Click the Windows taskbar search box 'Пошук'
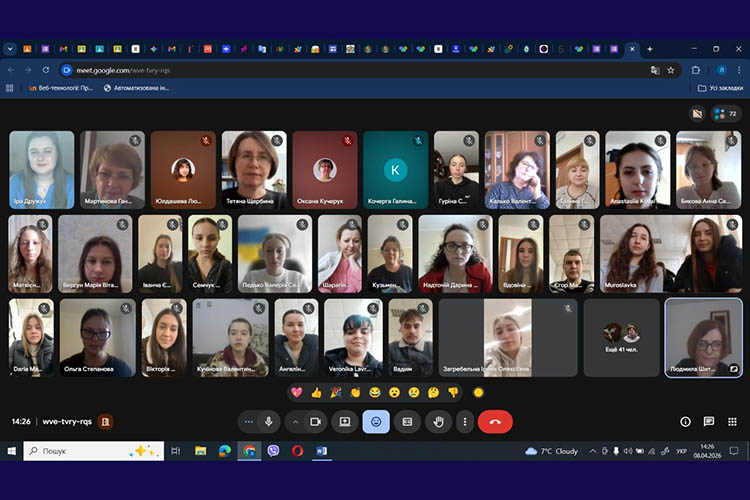 [x=90, y=451]
